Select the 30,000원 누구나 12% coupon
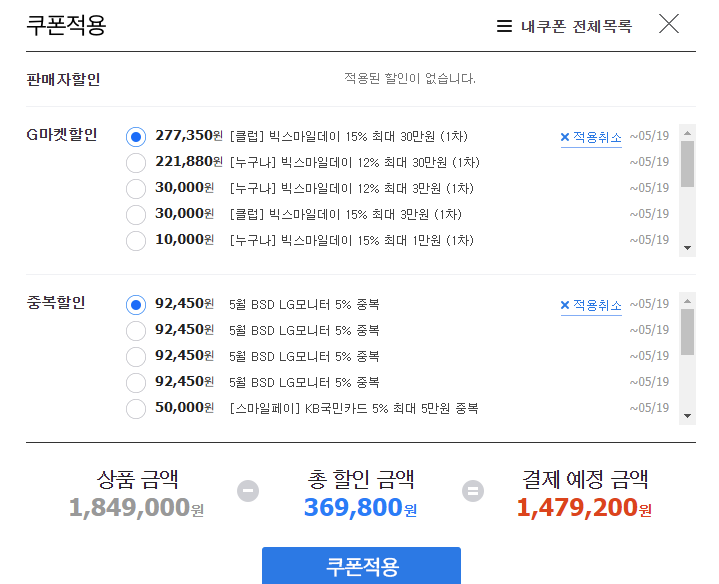Viewport: 719px width, 584px height. coord(136,188)
